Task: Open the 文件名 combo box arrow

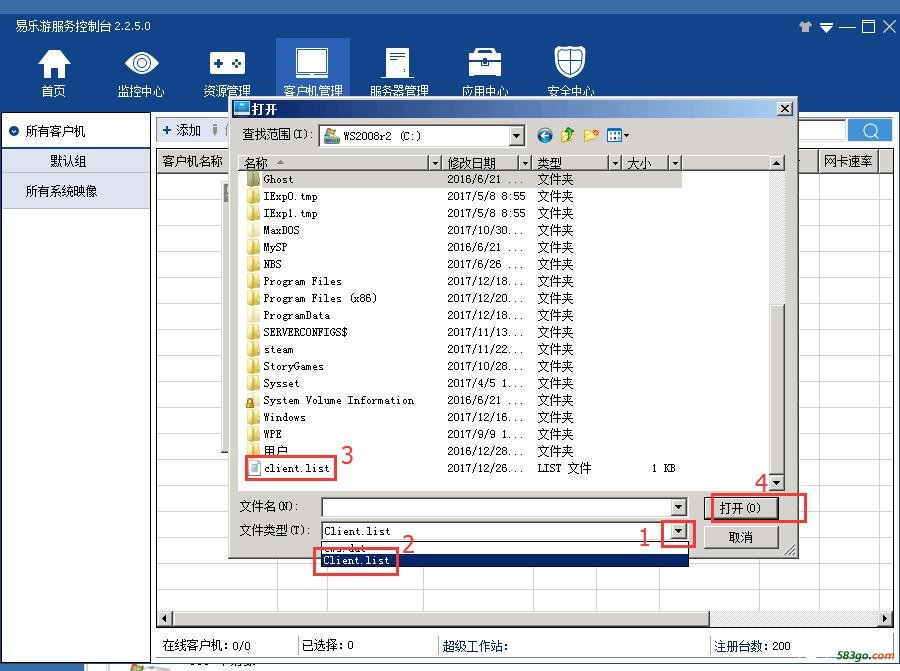Action: [678, 507]
